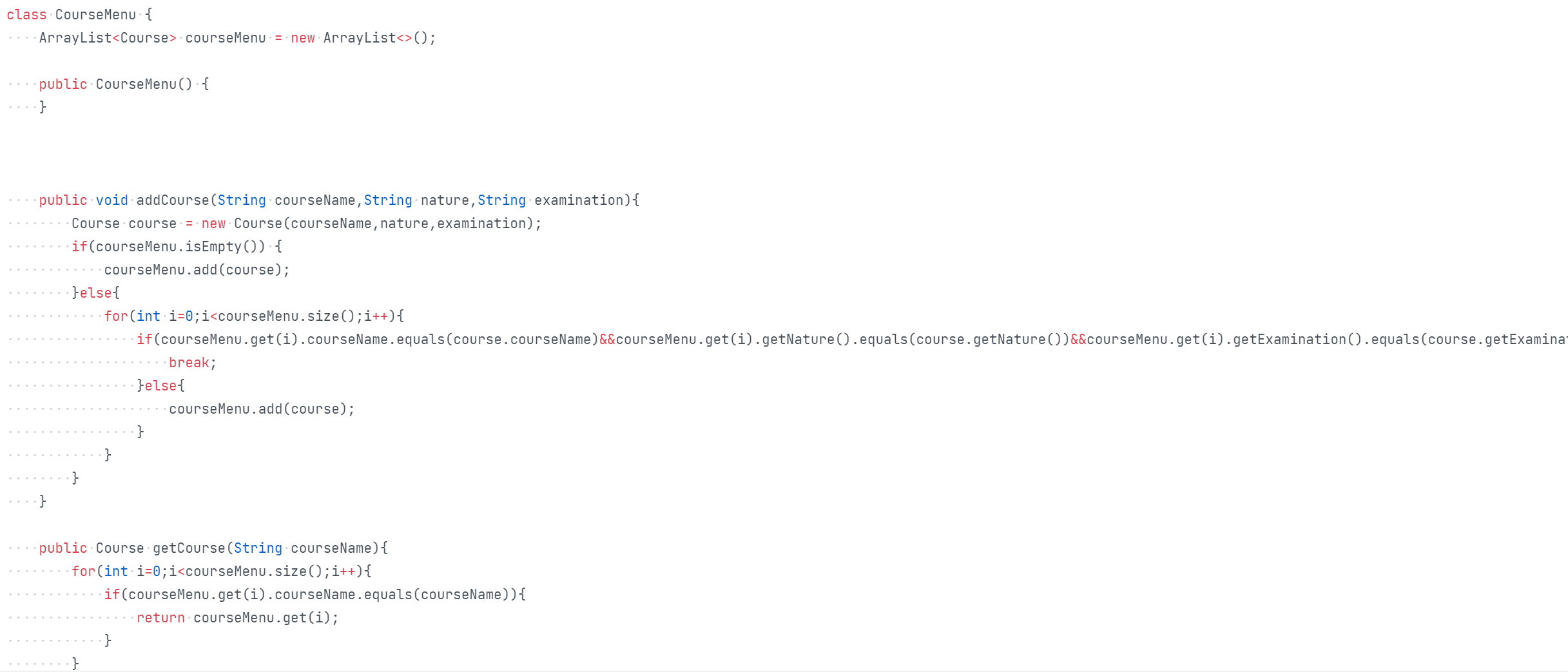The width and height of the screenshot is (1568, 672).
Task: Click the ArrayList<Course> field type
Action: point(107,38)
